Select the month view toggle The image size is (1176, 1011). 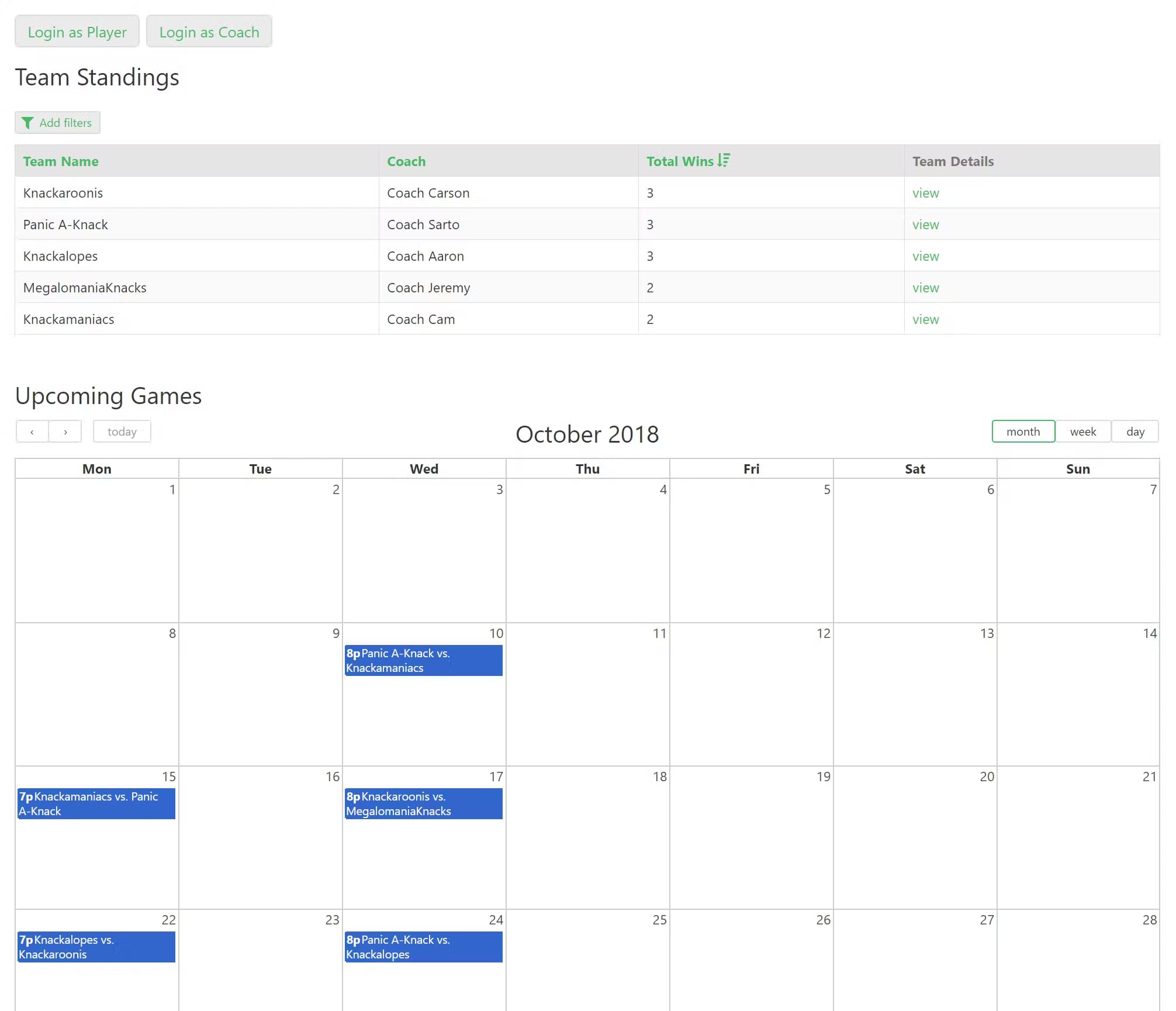pos(1023,432)
